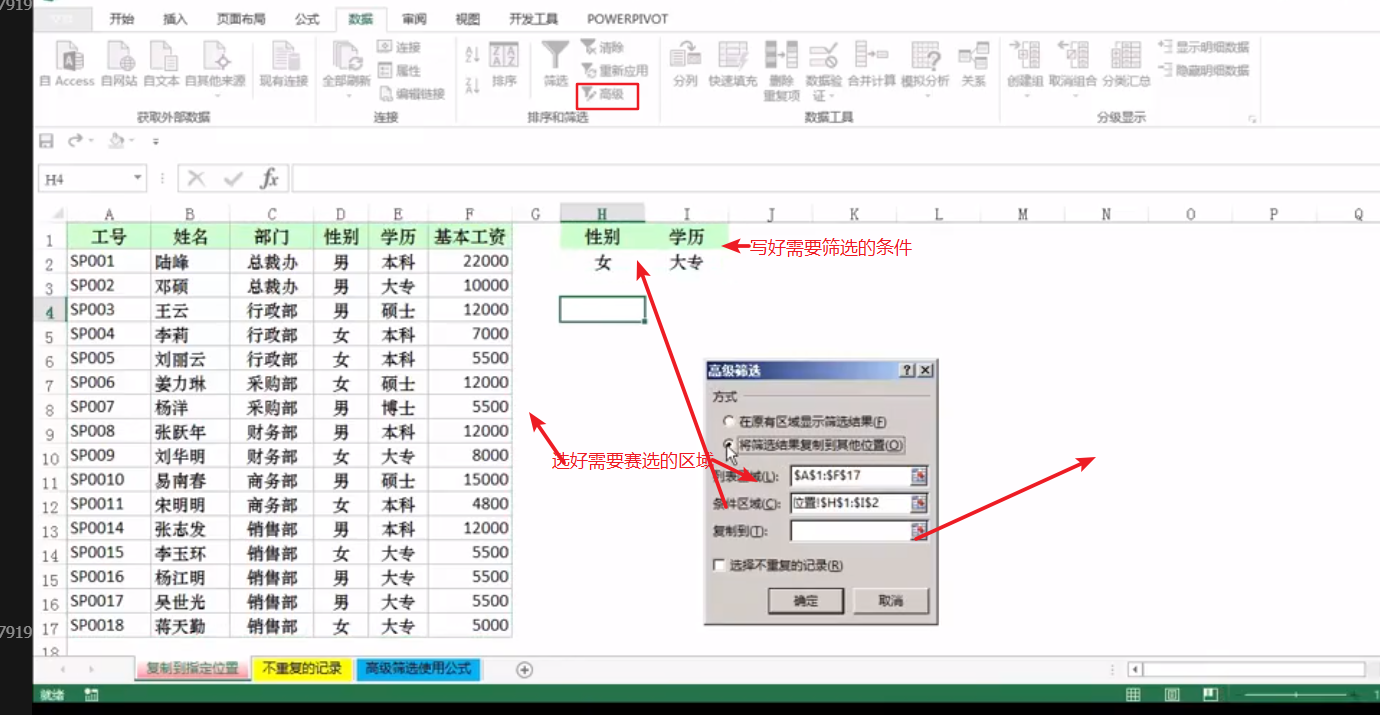Click the 列表区域 range field
This screenshot has width=1380, height=715.
(850, 475)
